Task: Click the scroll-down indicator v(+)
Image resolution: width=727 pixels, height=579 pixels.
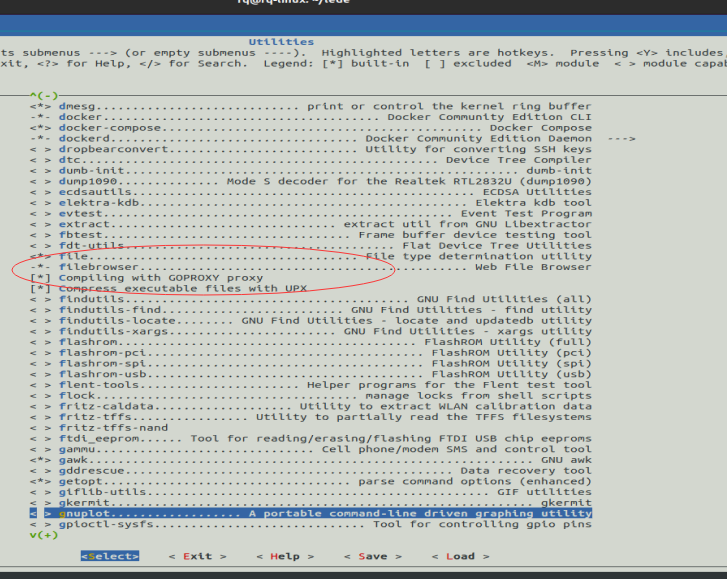Action: point(44,535)
